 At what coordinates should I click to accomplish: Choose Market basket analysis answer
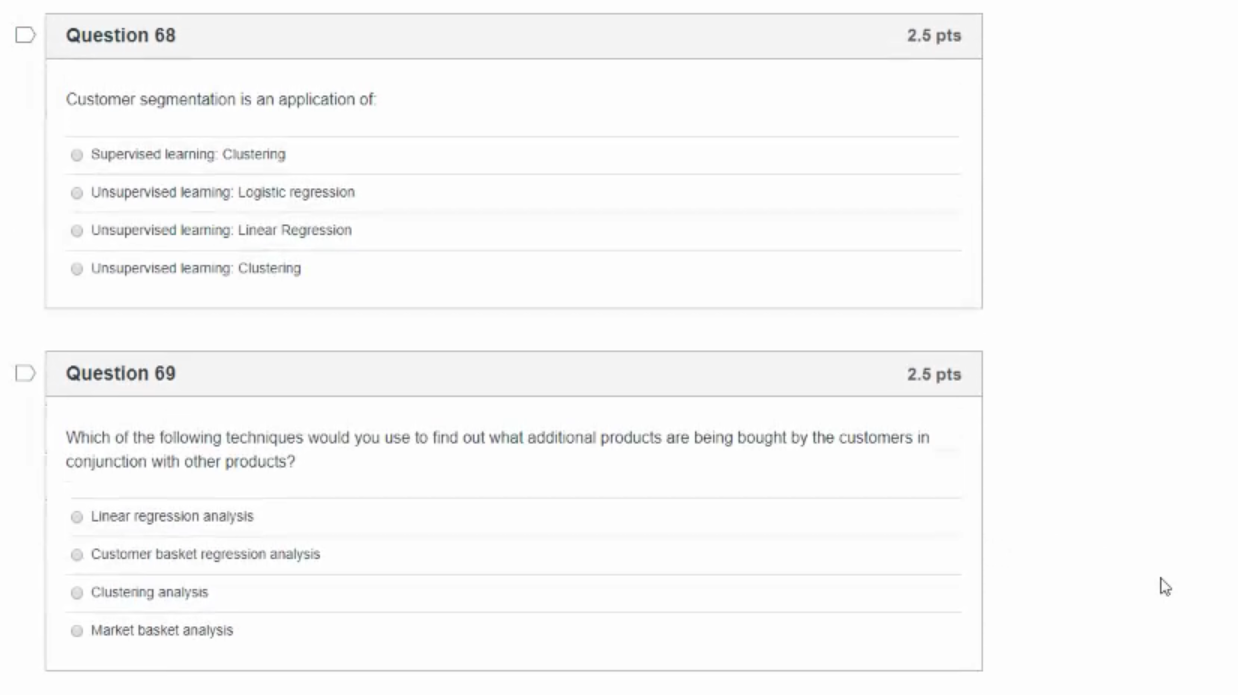tap(77, 631)
